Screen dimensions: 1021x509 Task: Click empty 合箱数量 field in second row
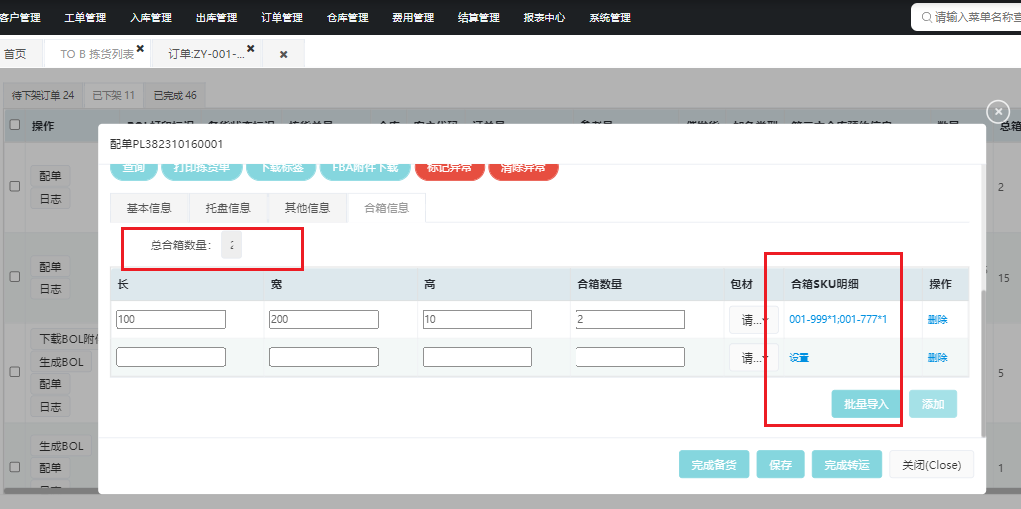click(630, 357)
